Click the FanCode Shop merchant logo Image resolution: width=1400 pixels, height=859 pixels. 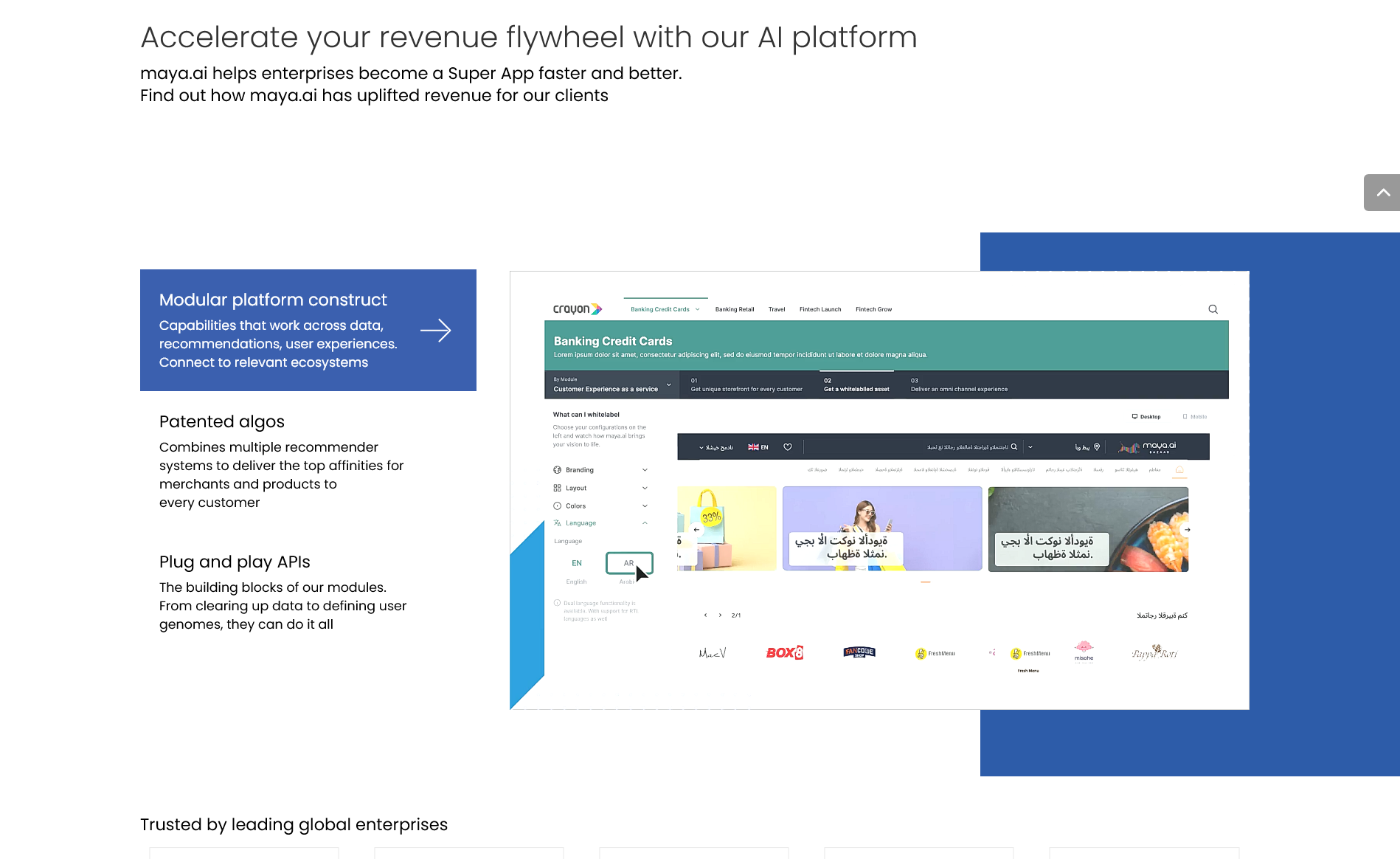859,652
